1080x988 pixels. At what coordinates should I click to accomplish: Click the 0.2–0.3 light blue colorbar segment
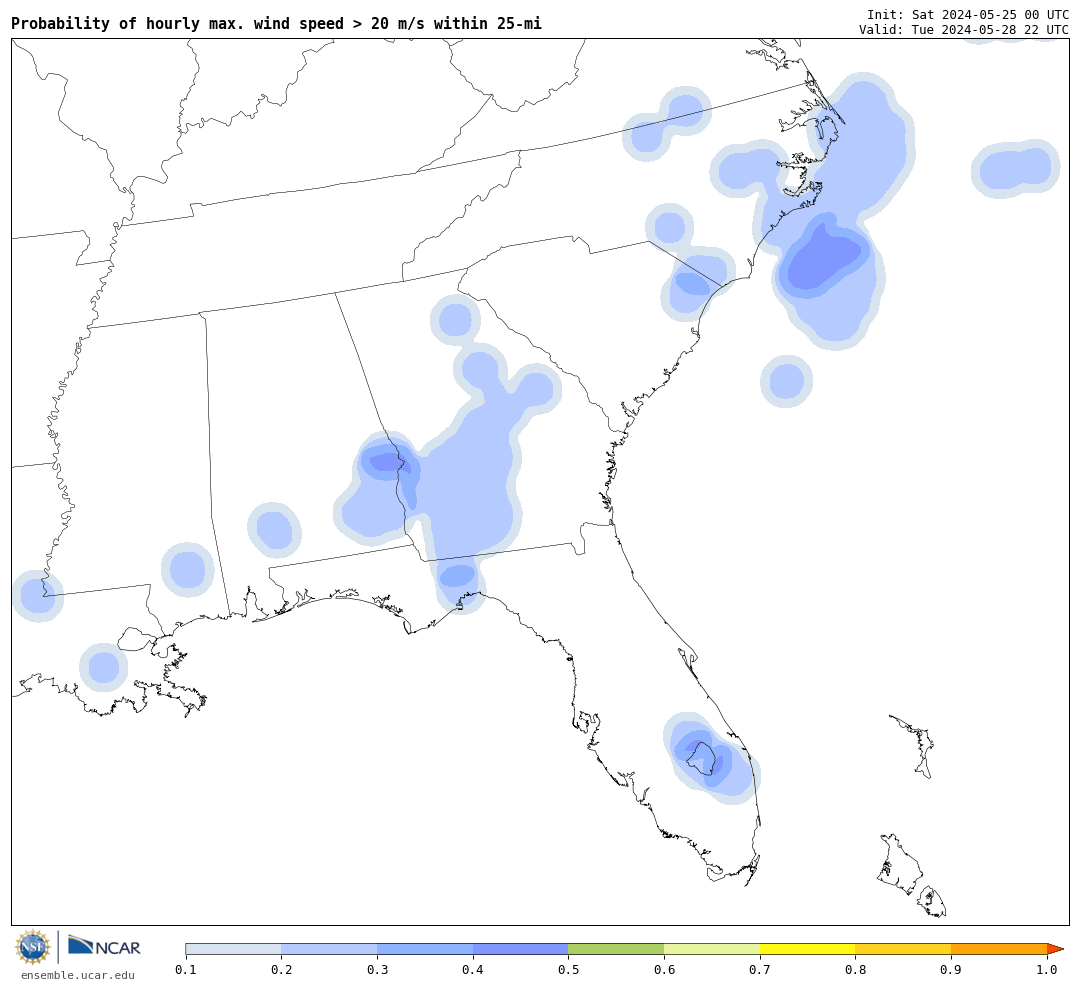click(329, 949)
